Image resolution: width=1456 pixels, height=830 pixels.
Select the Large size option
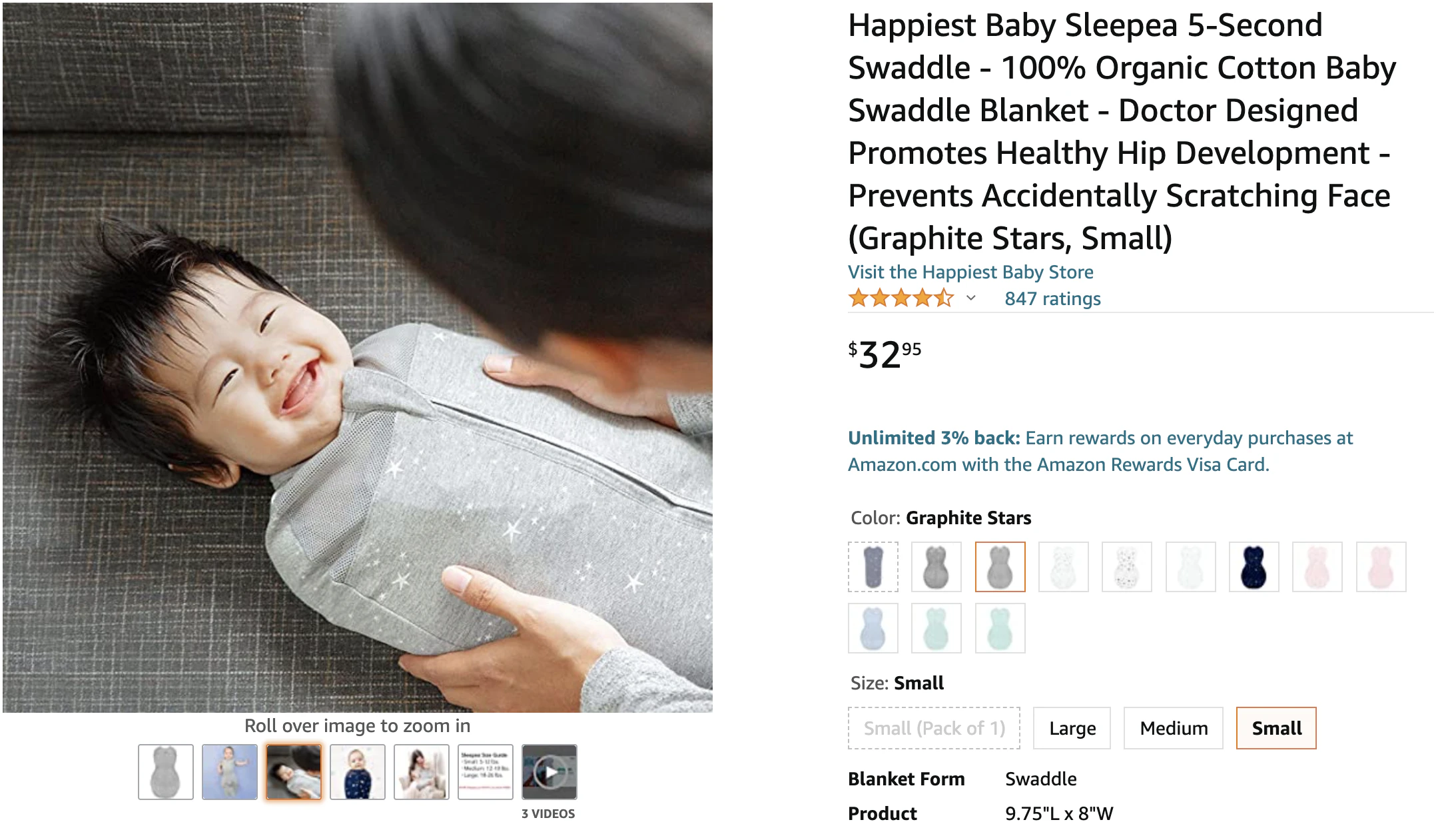(1072, 728)
